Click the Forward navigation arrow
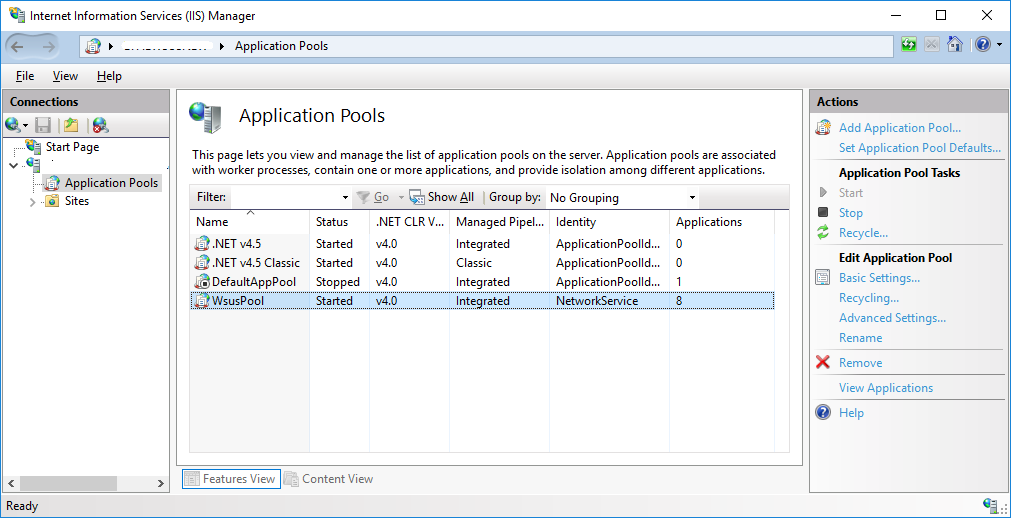This screenshot has width=1011, height=518. click(48, 46)
